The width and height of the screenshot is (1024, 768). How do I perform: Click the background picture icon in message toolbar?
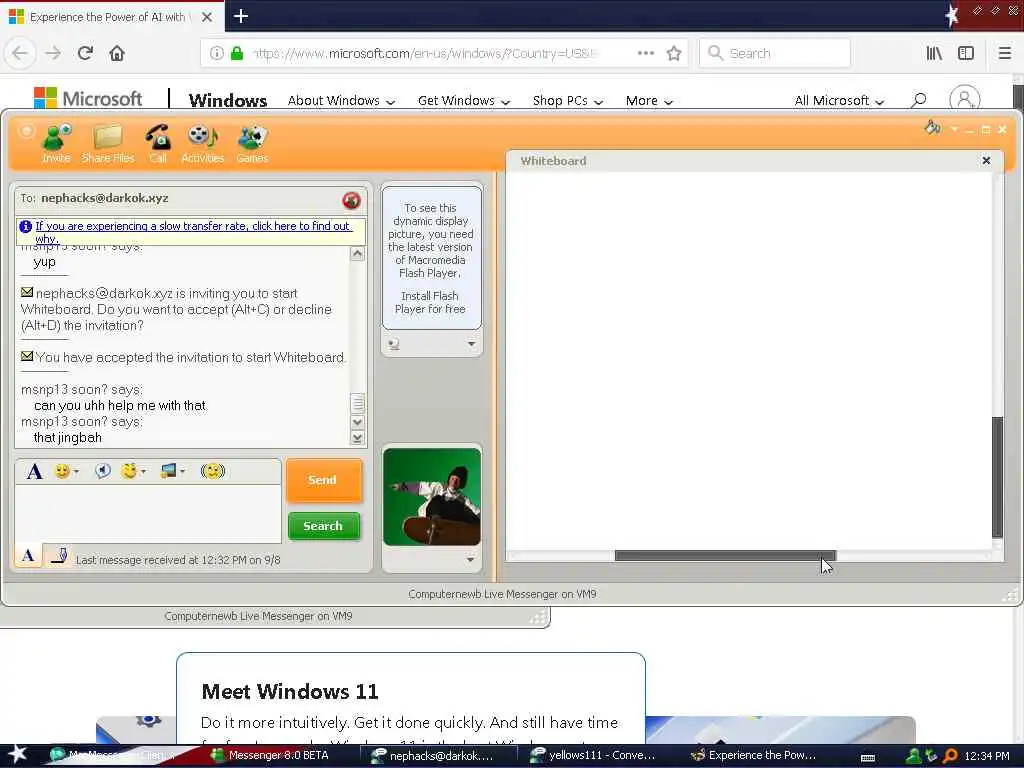[168, 471]
